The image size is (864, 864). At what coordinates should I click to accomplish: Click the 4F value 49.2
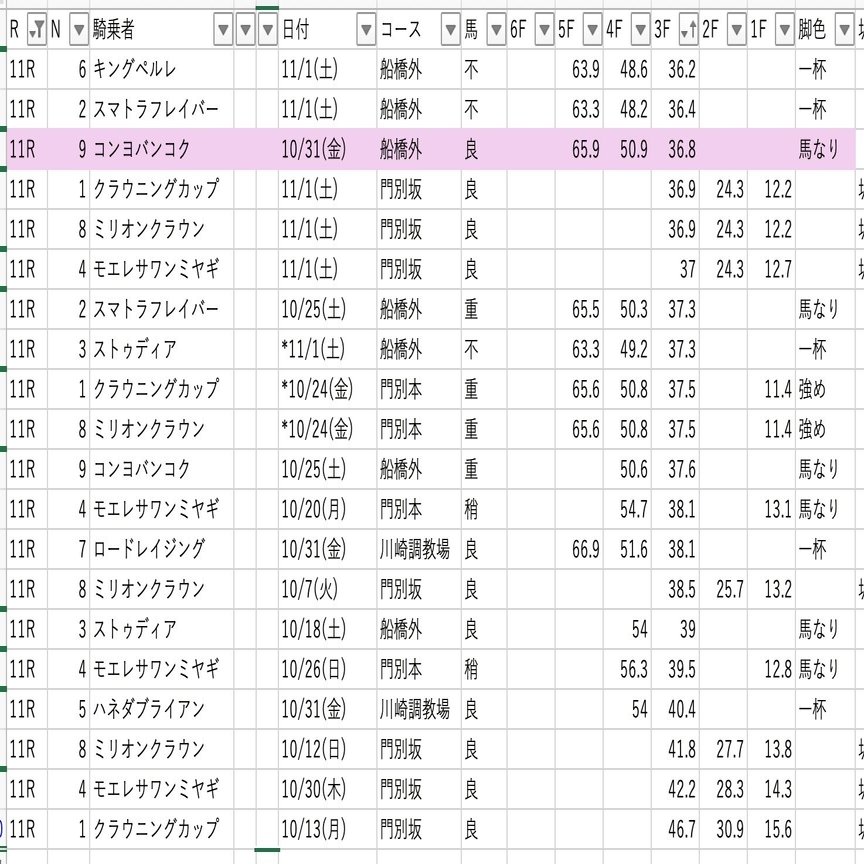(633, 349)
